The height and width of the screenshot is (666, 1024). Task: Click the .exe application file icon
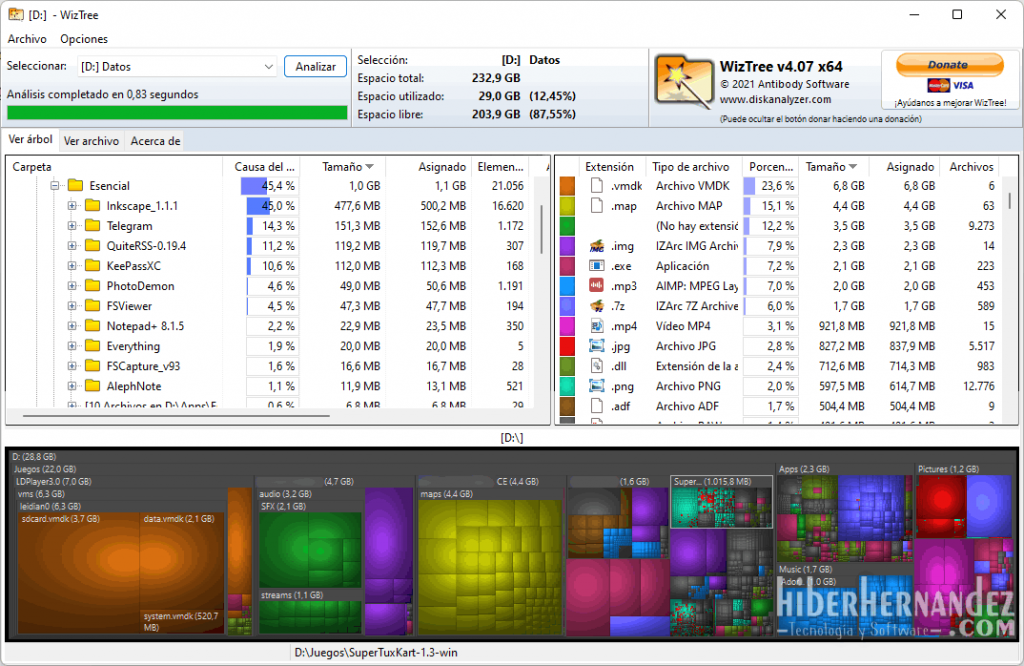597,266
